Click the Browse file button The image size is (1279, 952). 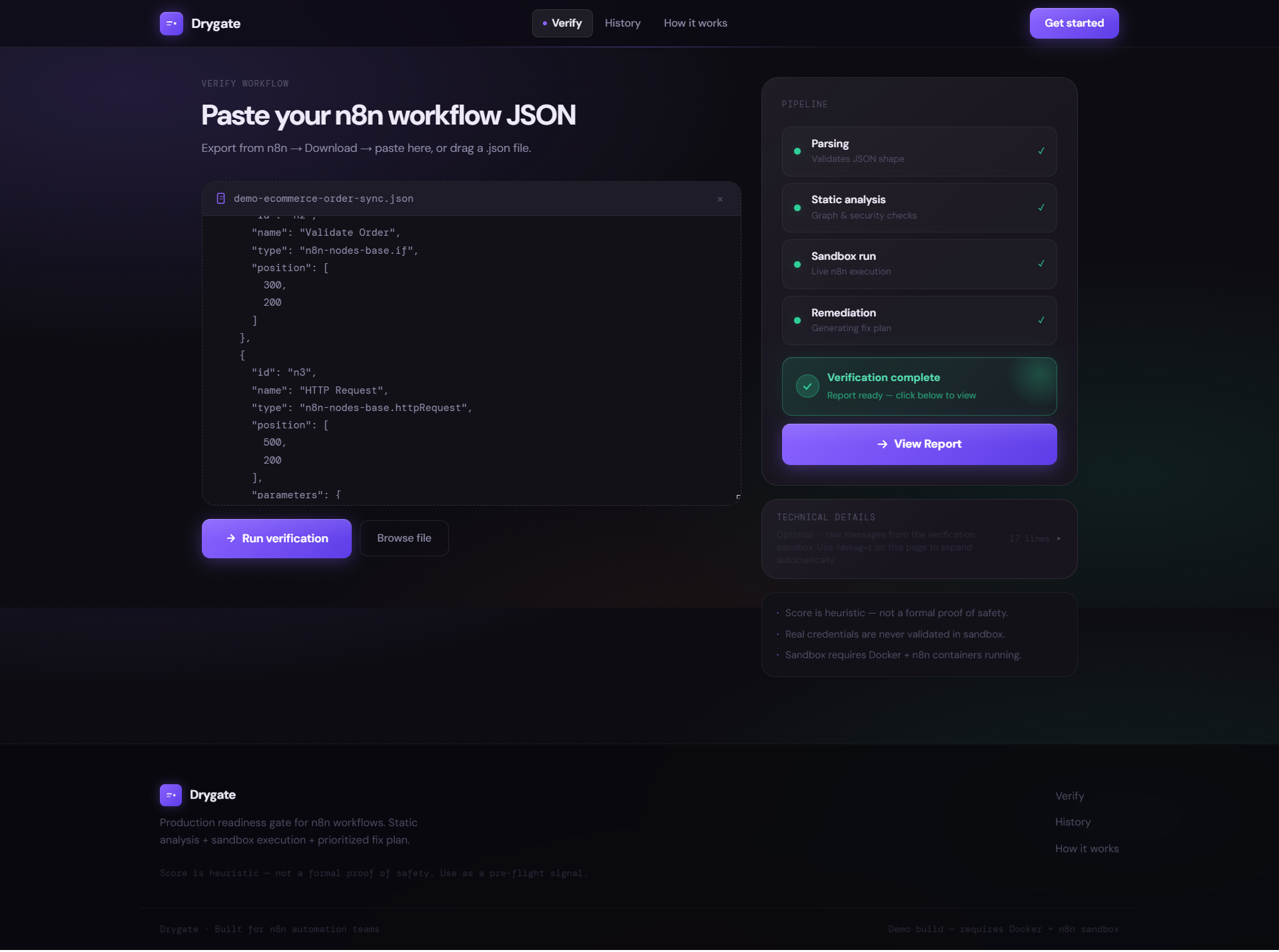click(x=404, y=538)
